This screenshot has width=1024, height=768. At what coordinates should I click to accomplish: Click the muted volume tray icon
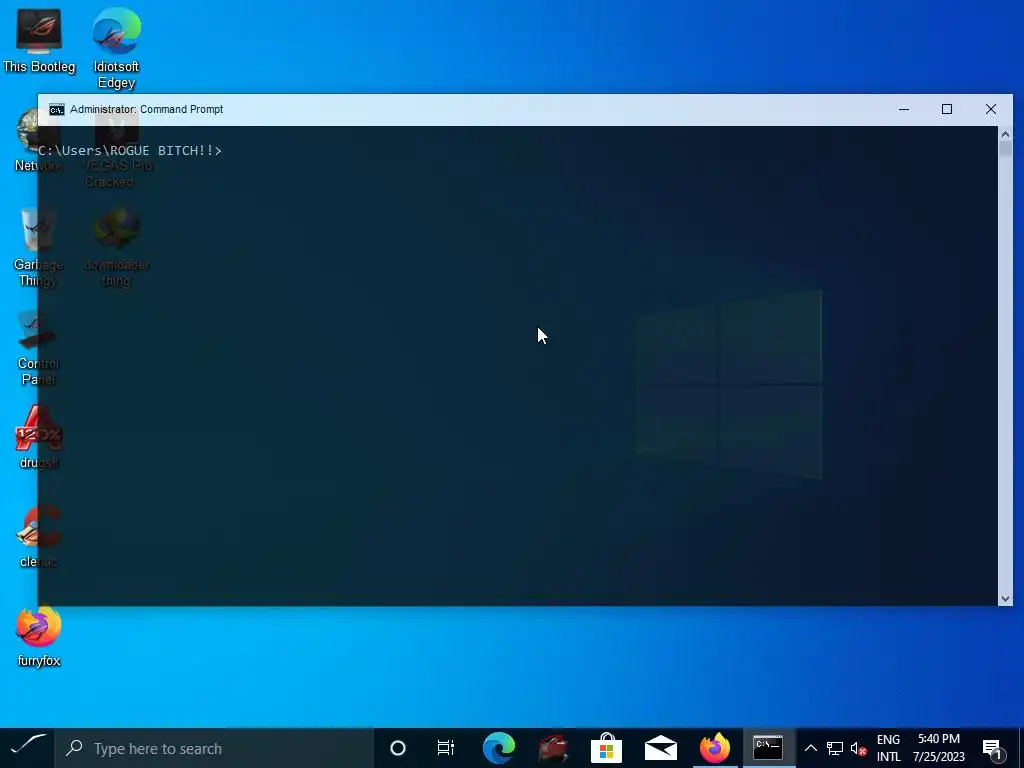[x=859, y=748]
